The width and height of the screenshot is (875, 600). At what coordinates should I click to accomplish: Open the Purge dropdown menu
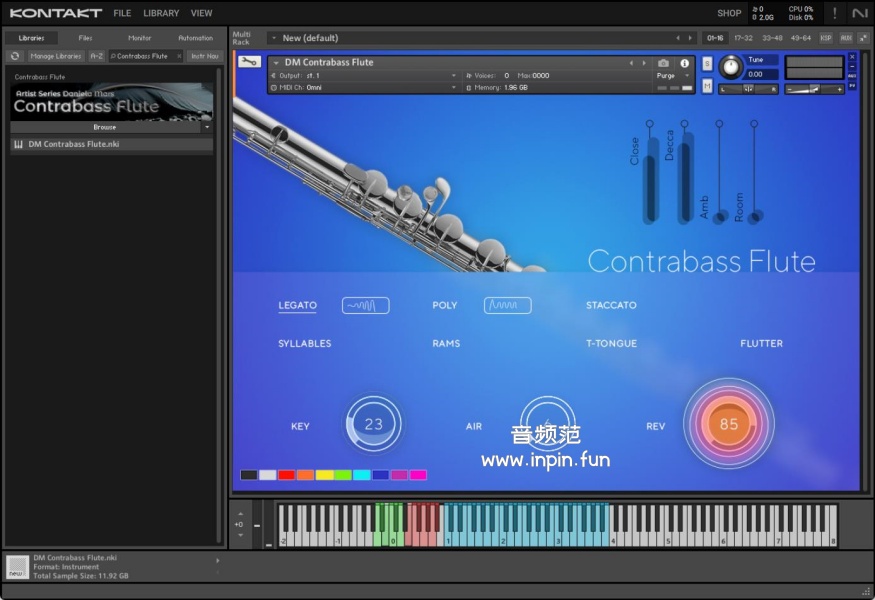pos(687,75)
